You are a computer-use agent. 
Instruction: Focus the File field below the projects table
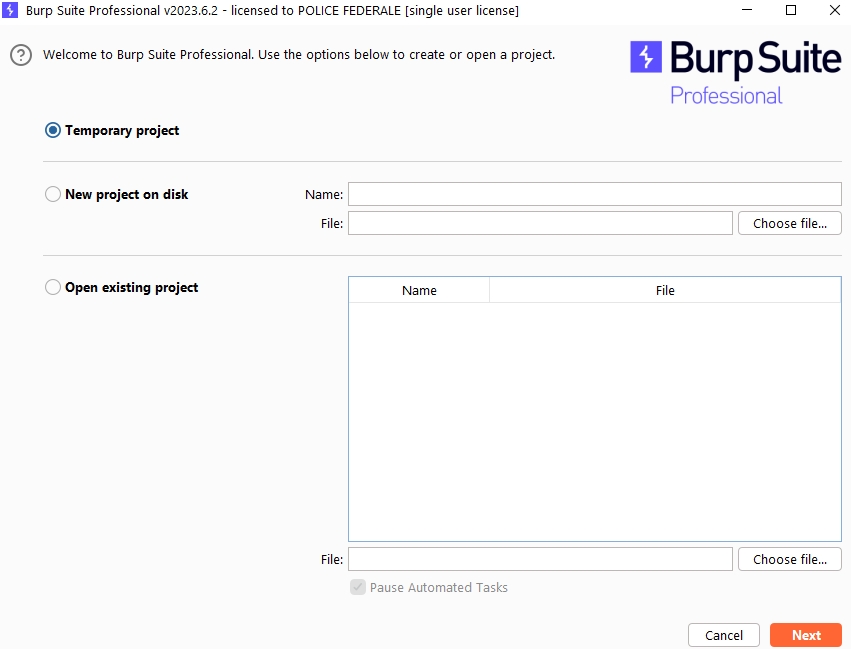(x=540, y=559)
